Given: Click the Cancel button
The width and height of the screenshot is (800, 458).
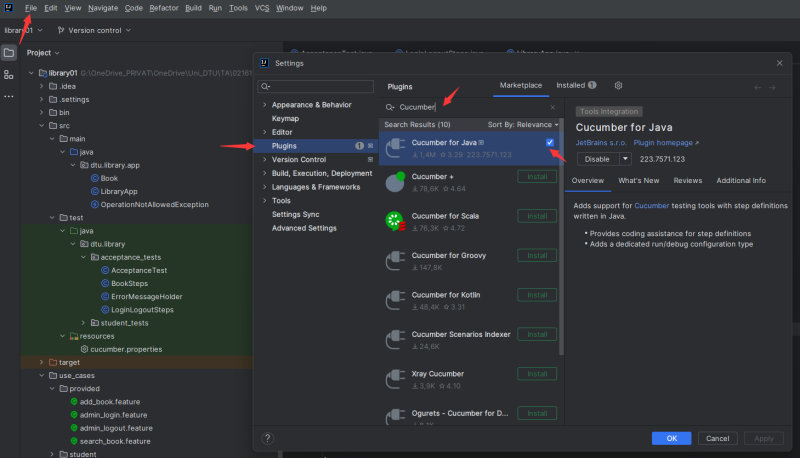Looking at the screenshot, I should [x=717, y=438].
